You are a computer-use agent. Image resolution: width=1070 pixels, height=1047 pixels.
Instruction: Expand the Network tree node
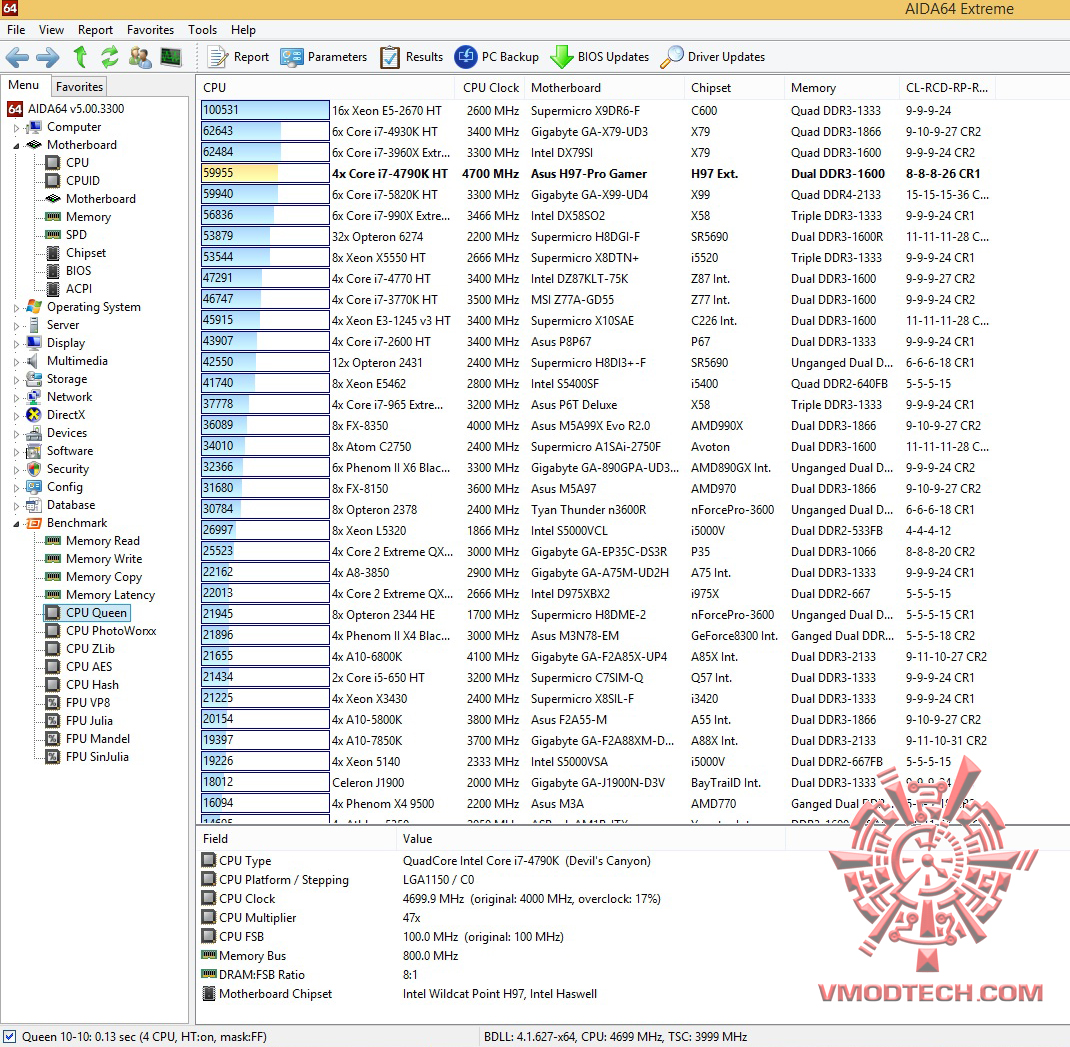point(16,397)
